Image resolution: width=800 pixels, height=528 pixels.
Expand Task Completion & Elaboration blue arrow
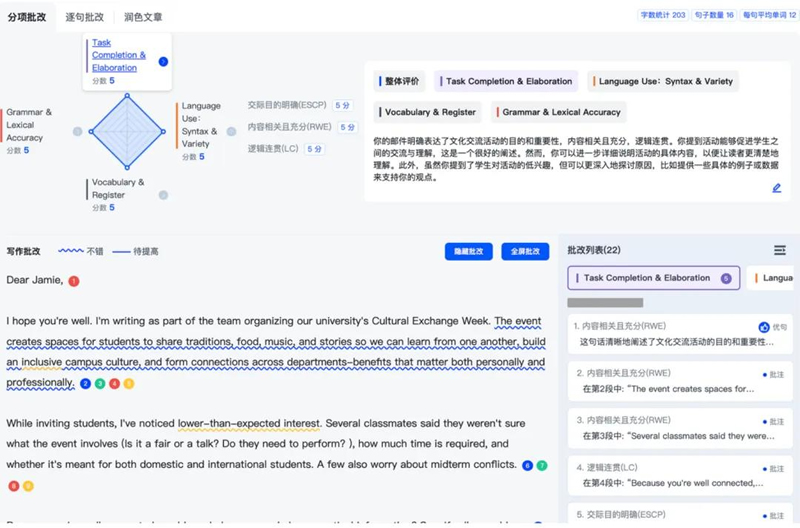click(x=163, y=62)
